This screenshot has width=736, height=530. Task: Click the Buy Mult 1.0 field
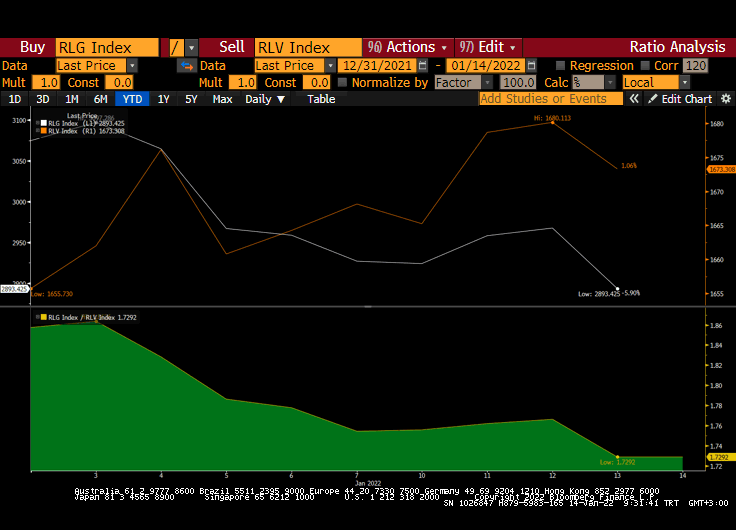point(46,83)
